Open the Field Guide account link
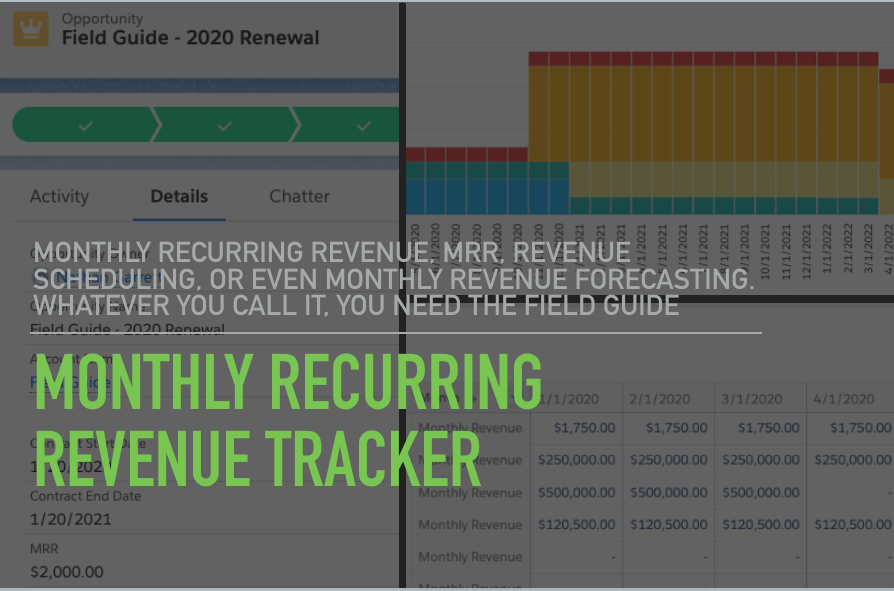Screen dimensions: 894x591 (55, 381)
